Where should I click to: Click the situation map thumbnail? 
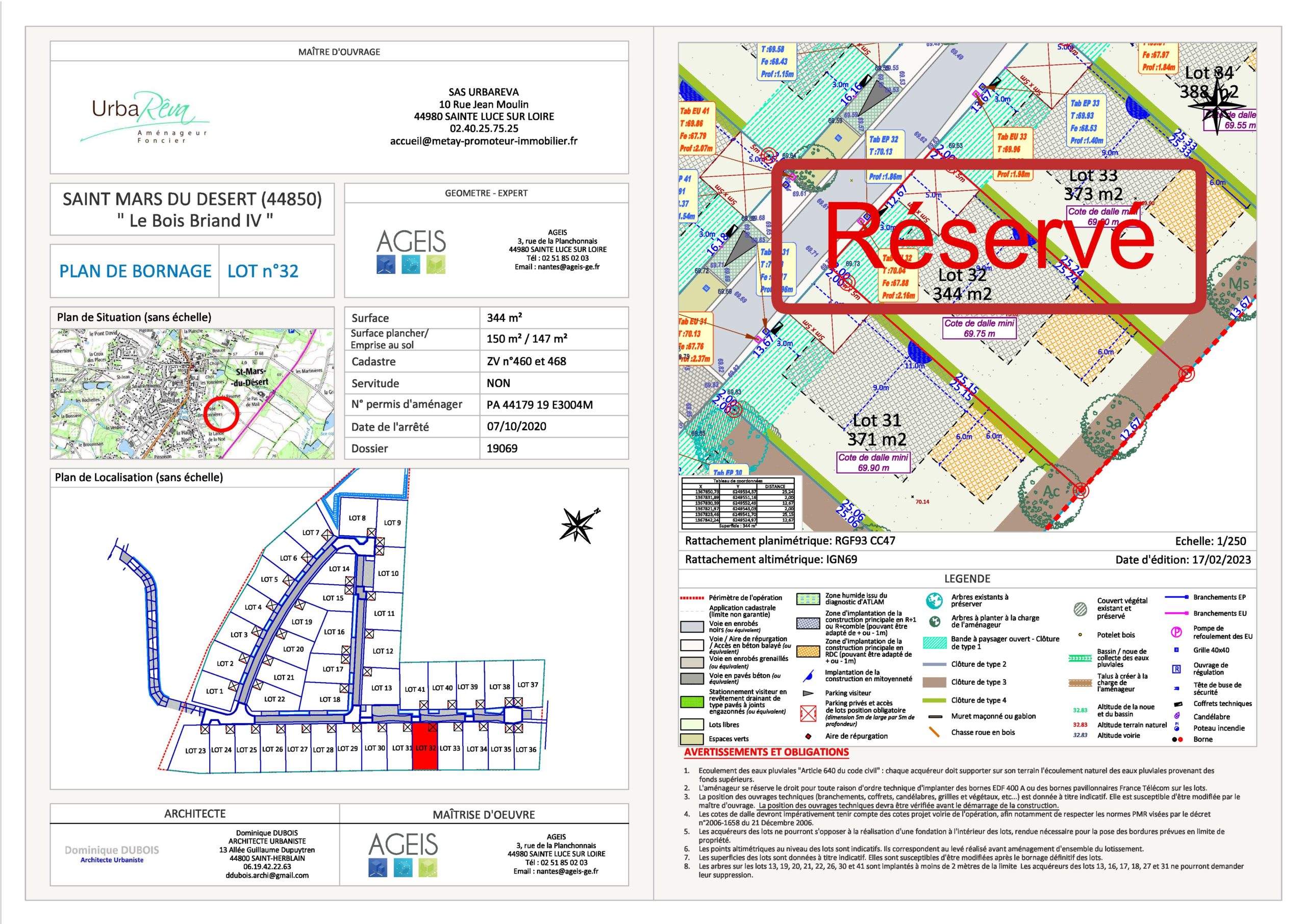192,394
